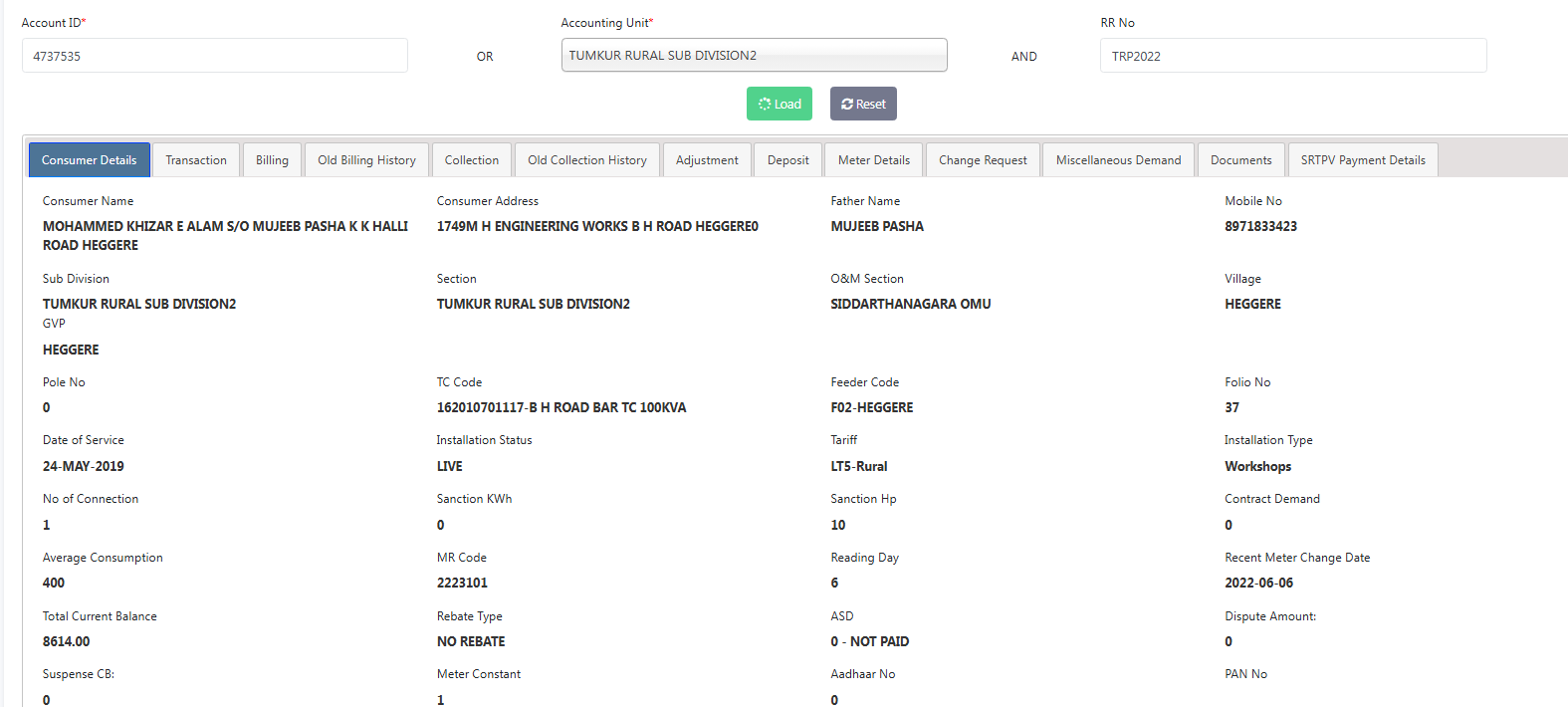Image resolution: width=1568 pixels, height=707 pixels.
Task: Click the RR No input field
Action: (x=1293, y=56)
